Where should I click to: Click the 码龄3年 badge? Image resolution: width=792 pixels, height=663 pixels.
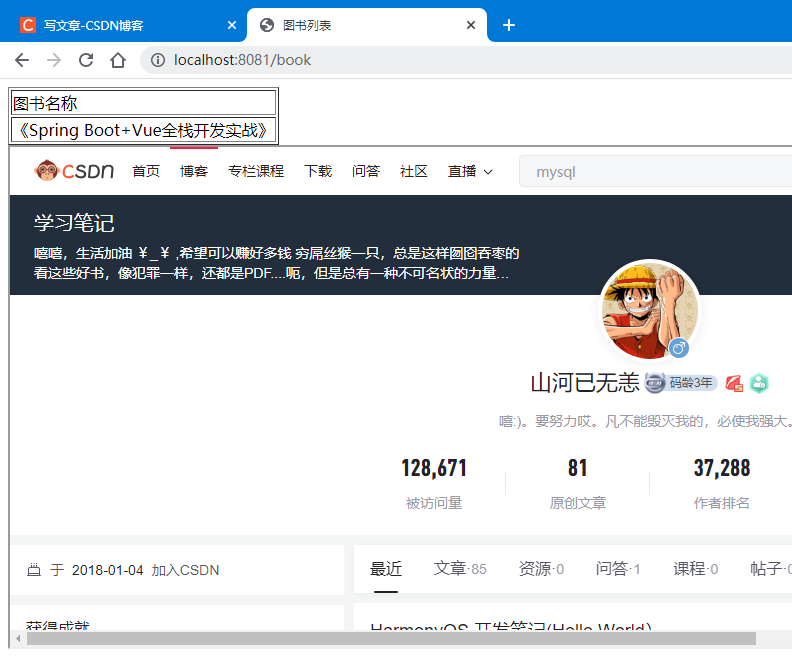pos(681,383)
